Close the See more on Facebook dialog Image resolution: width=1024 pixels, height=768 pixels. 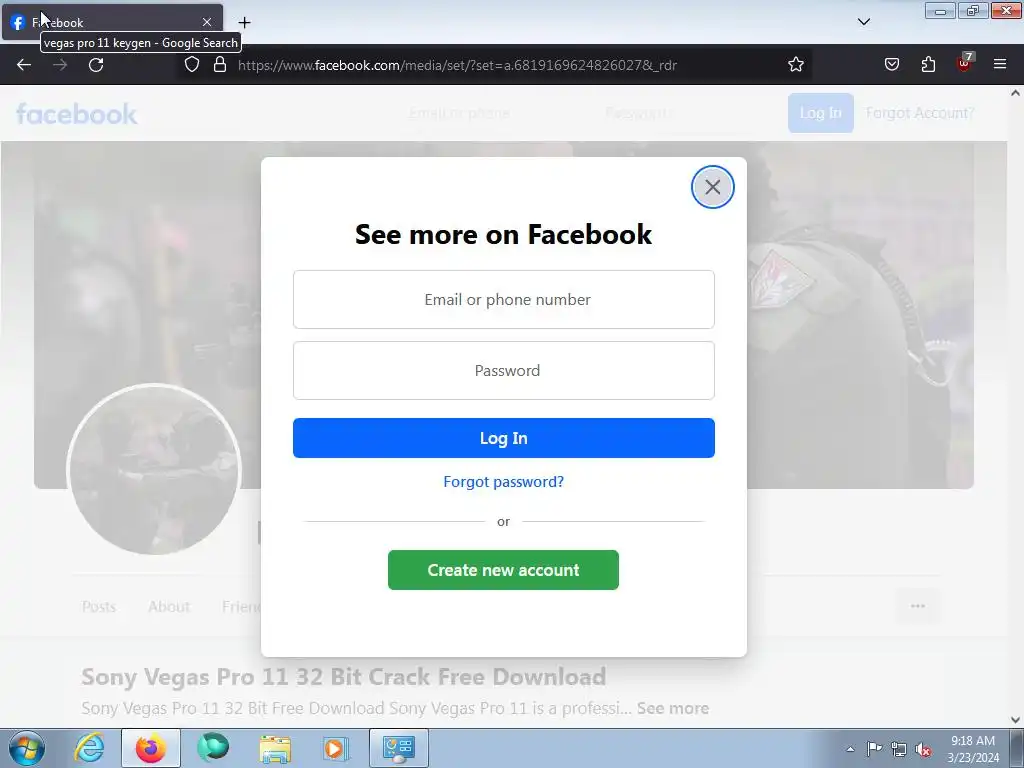[712, 187]
